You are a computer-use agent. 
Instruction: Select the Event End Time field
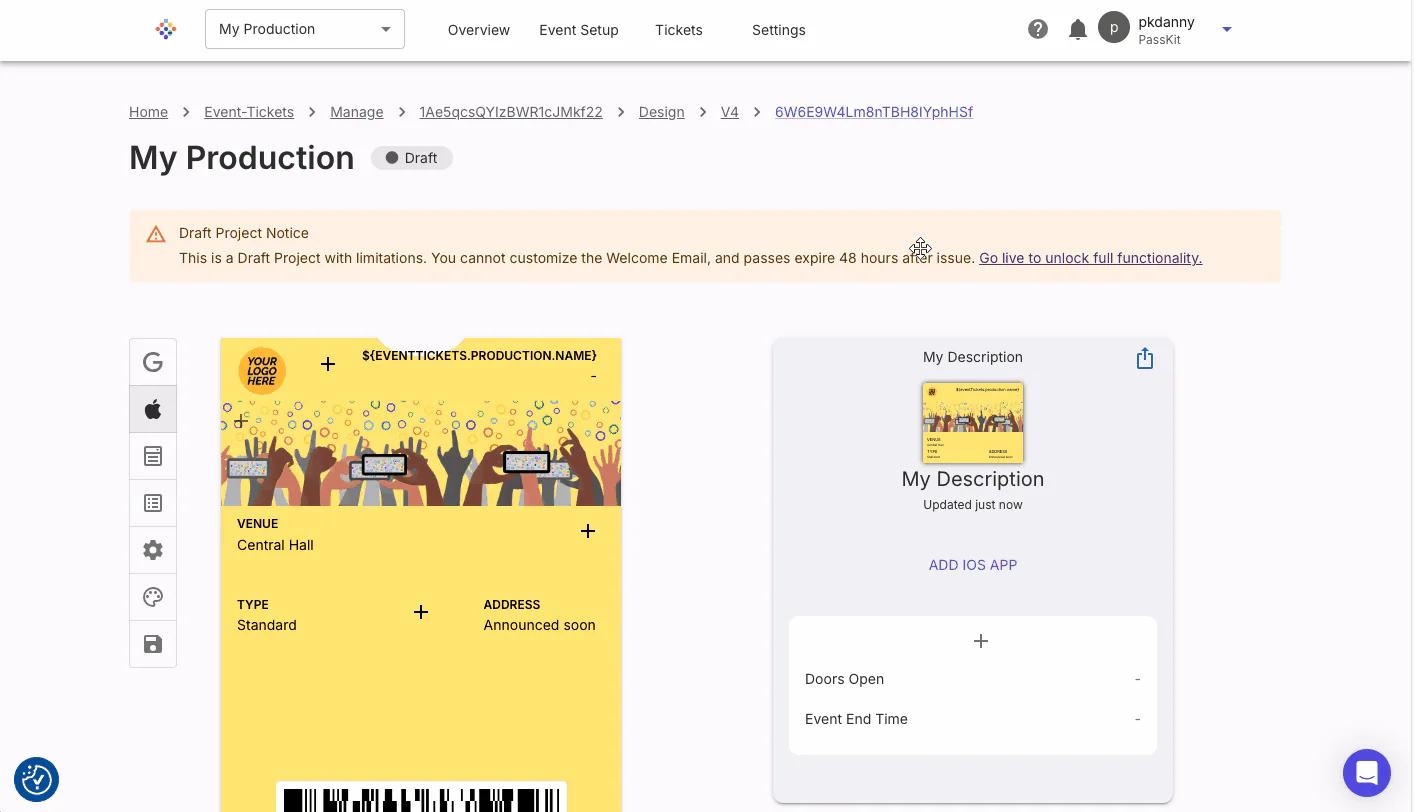[973, 719]
